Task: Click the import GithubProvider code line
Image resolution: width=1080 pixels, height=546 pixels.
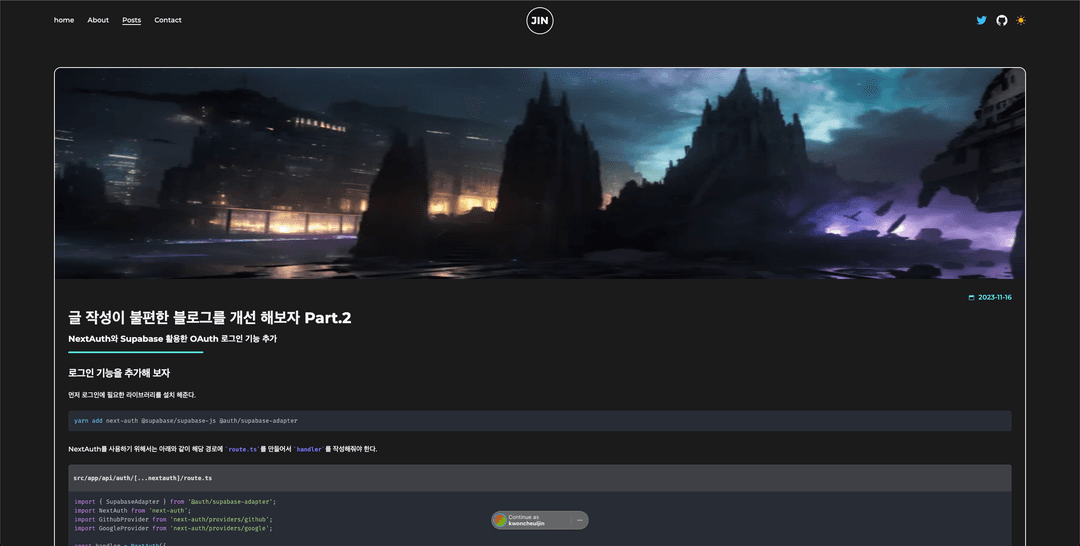Action: 173,520
